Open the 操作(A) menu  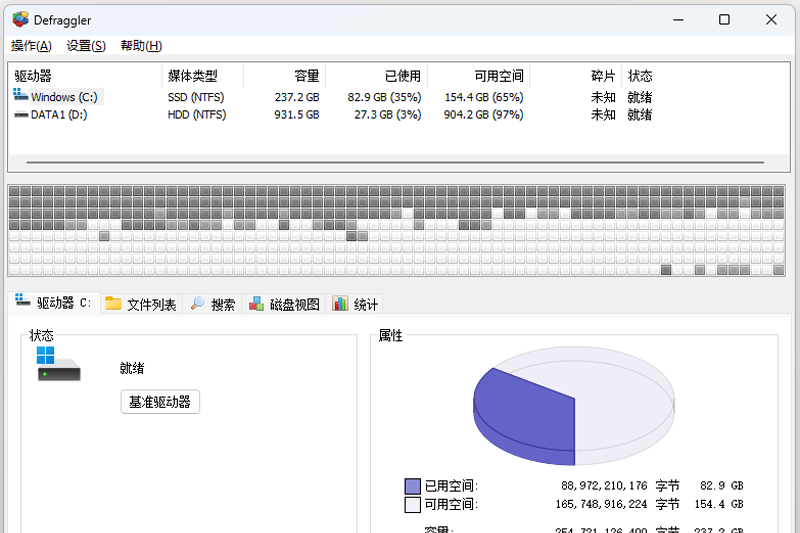point(31,46)
